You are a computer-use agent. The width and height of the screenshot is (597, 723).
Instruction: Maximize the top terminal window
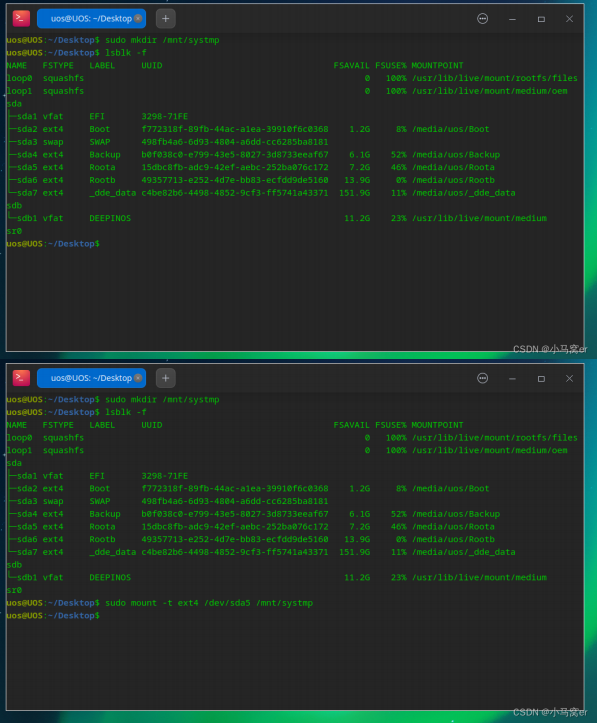(x=541, y=19)
